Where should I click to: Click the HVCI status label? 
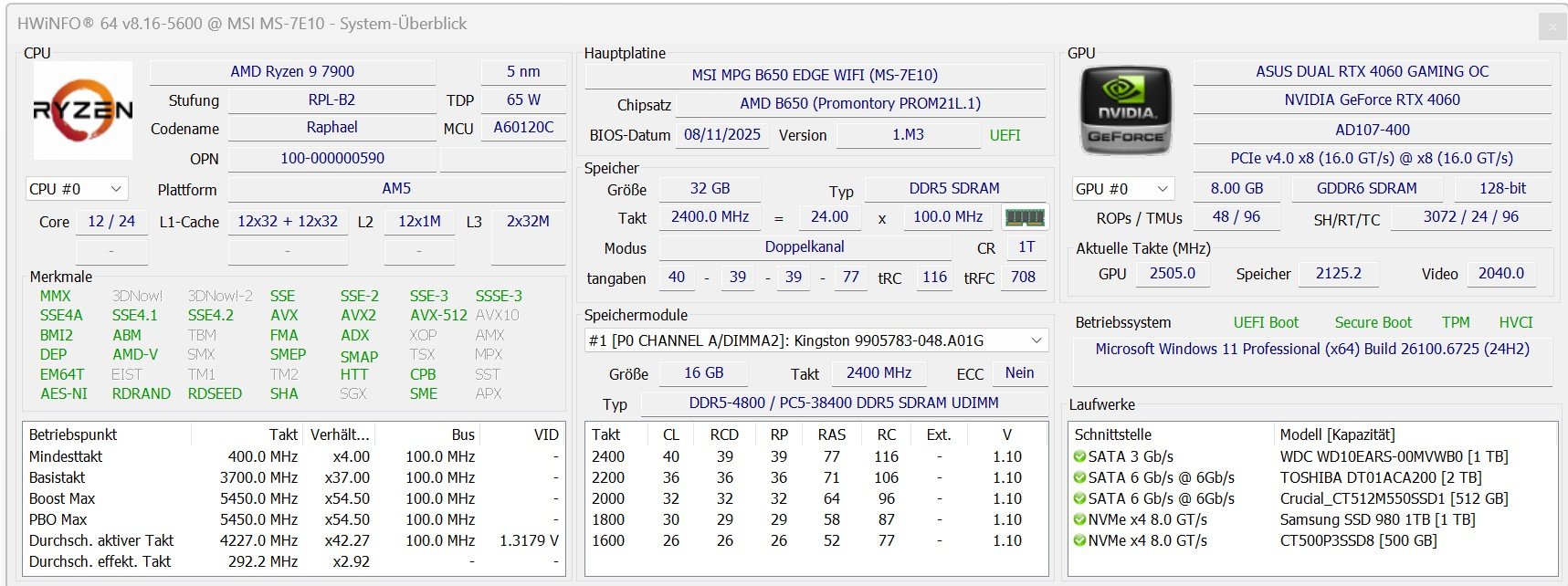pos(1516,322)
